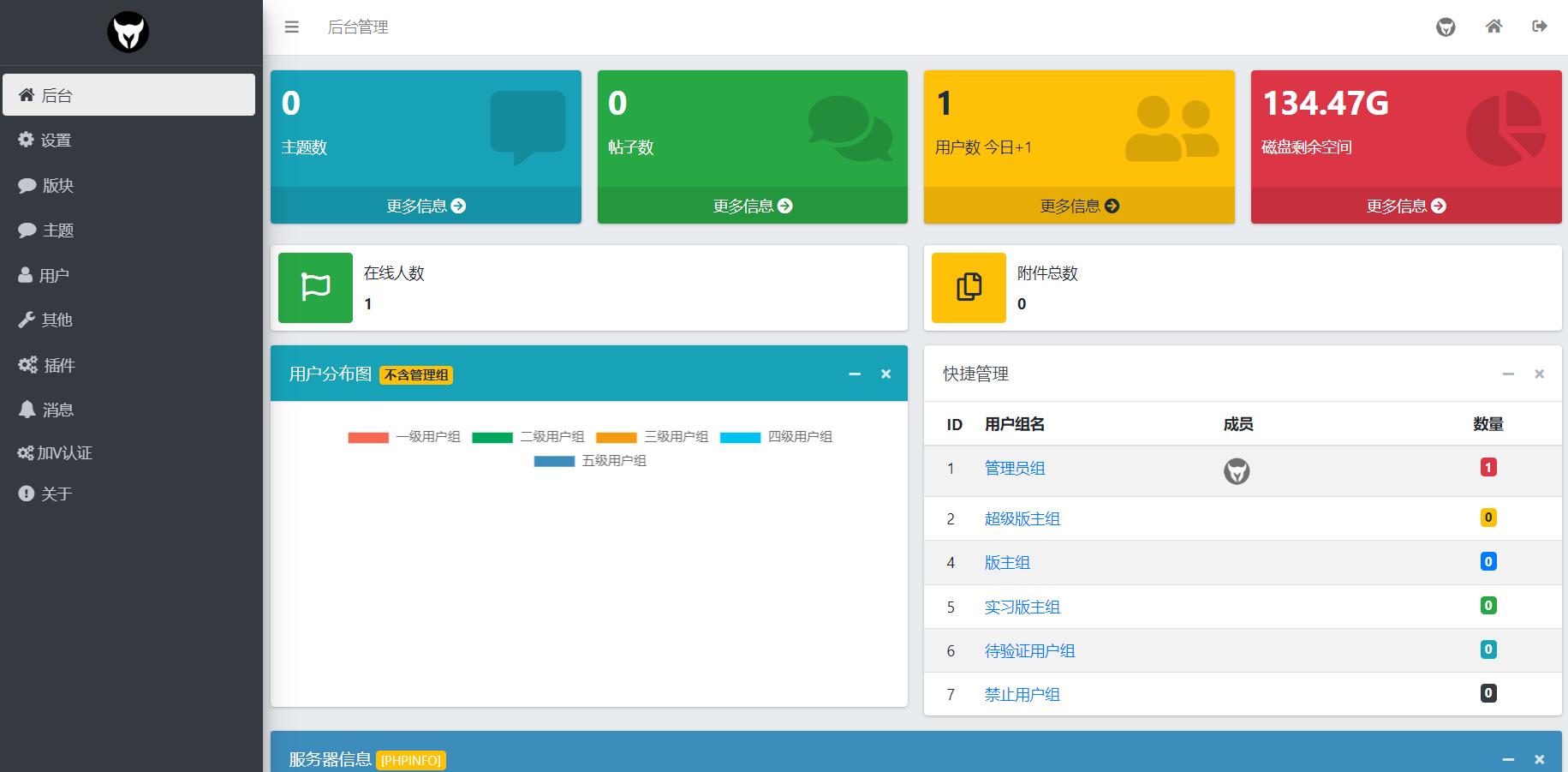Select the 版块 forums section
This screenshot has height=772, width=1568.
[57, 185]
